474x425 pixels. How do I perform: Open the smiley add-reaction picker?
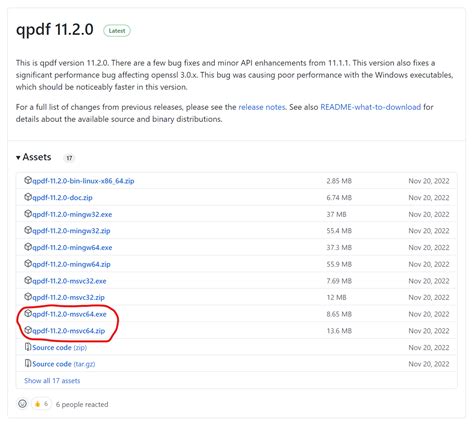pos(22,404)
